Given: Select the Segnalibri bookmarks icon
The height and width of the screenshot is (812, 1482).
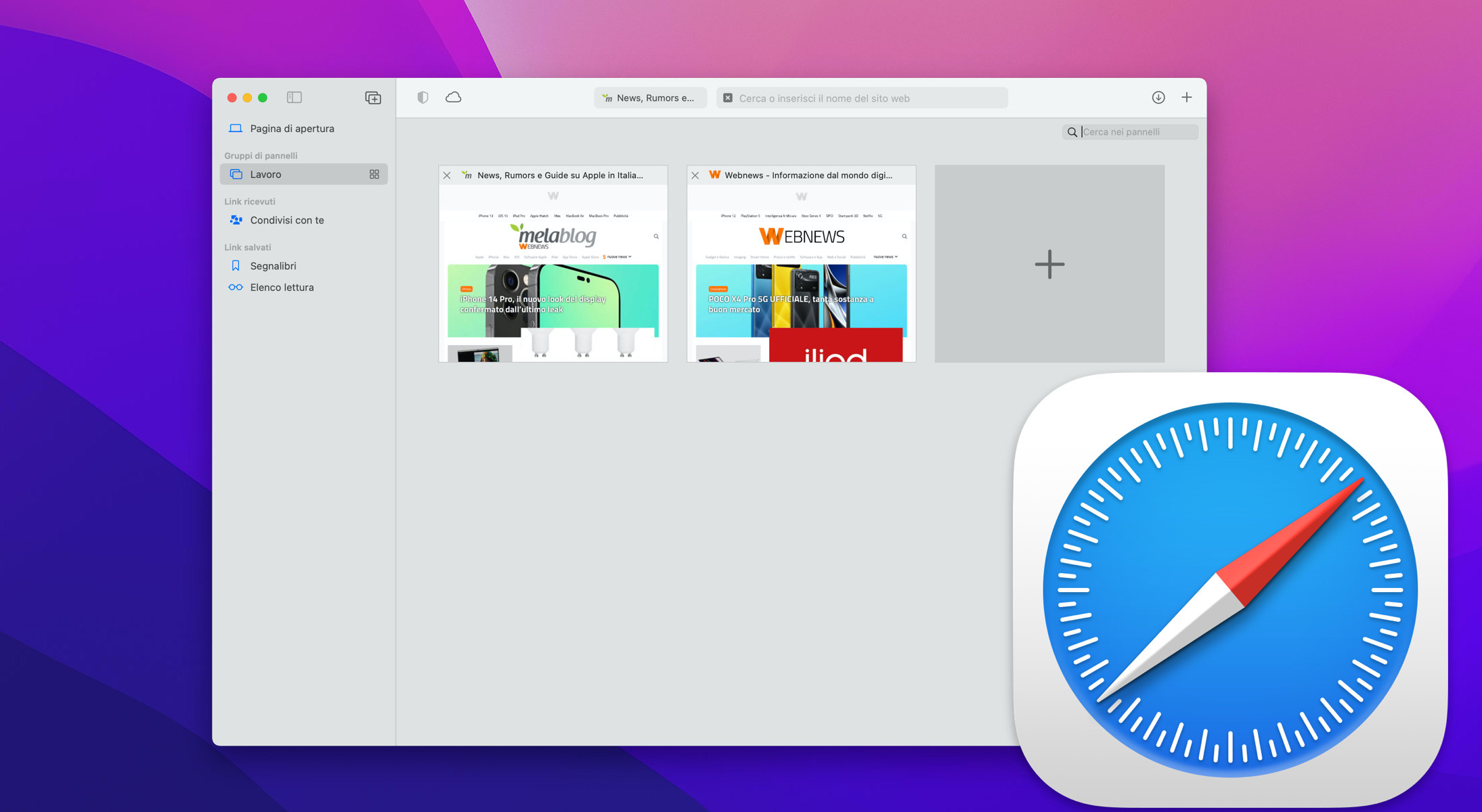Looking at the screenshot, I should [235, 265].
